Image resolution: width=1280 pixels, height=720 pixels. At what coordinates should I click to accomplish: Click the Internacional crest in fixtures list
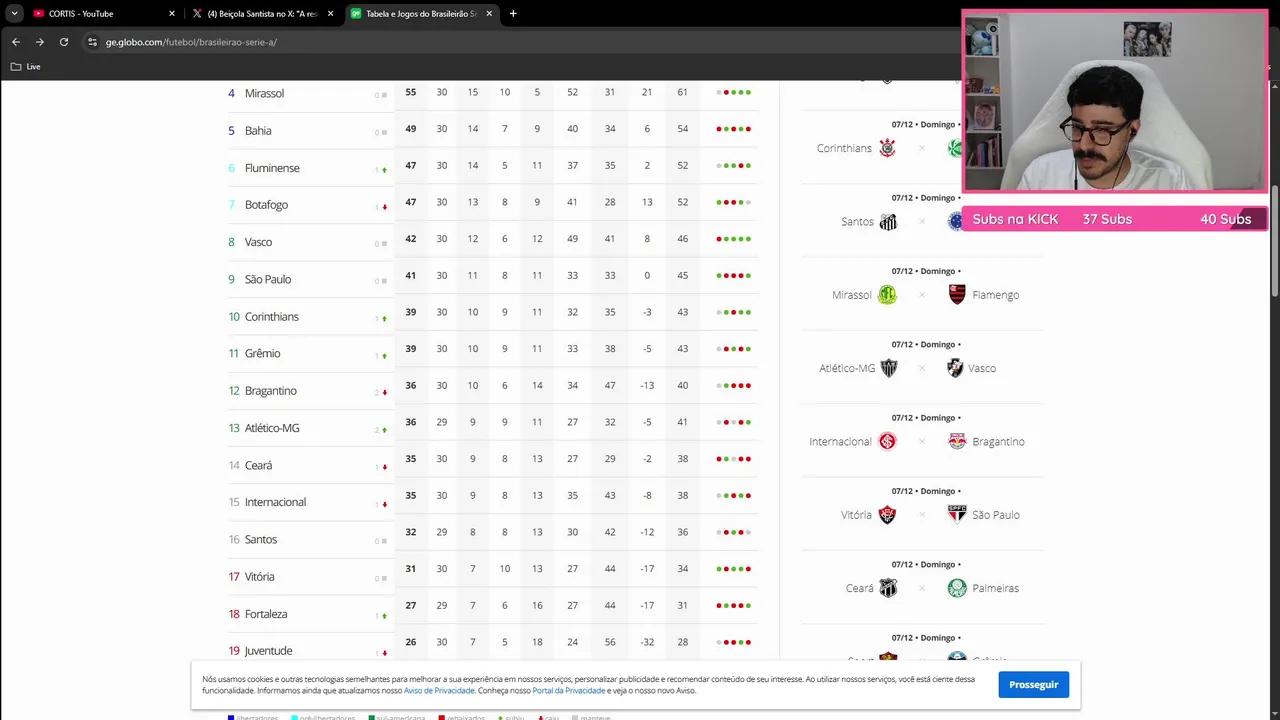(x=887, y=441)
